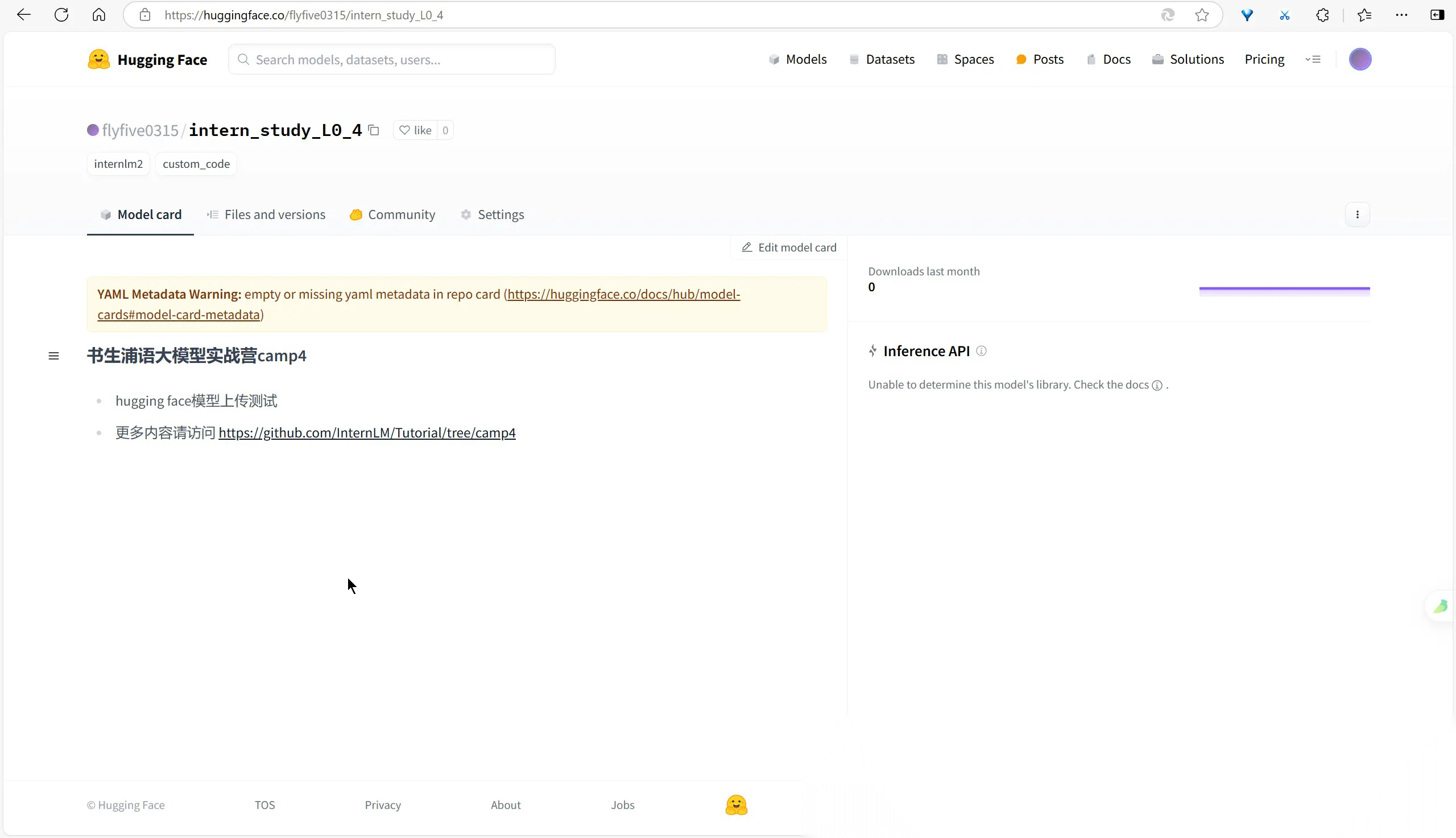Open the table of contents icon
Viewport: 1456px width, 838px height.
pos(53,356)
